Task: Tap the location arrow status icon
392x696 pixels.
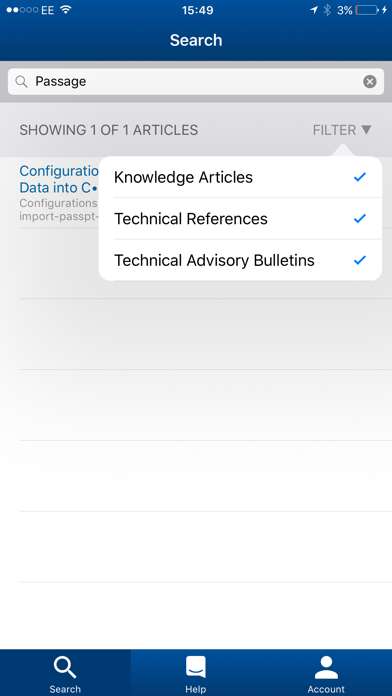Action: click(x=314, y=10)
